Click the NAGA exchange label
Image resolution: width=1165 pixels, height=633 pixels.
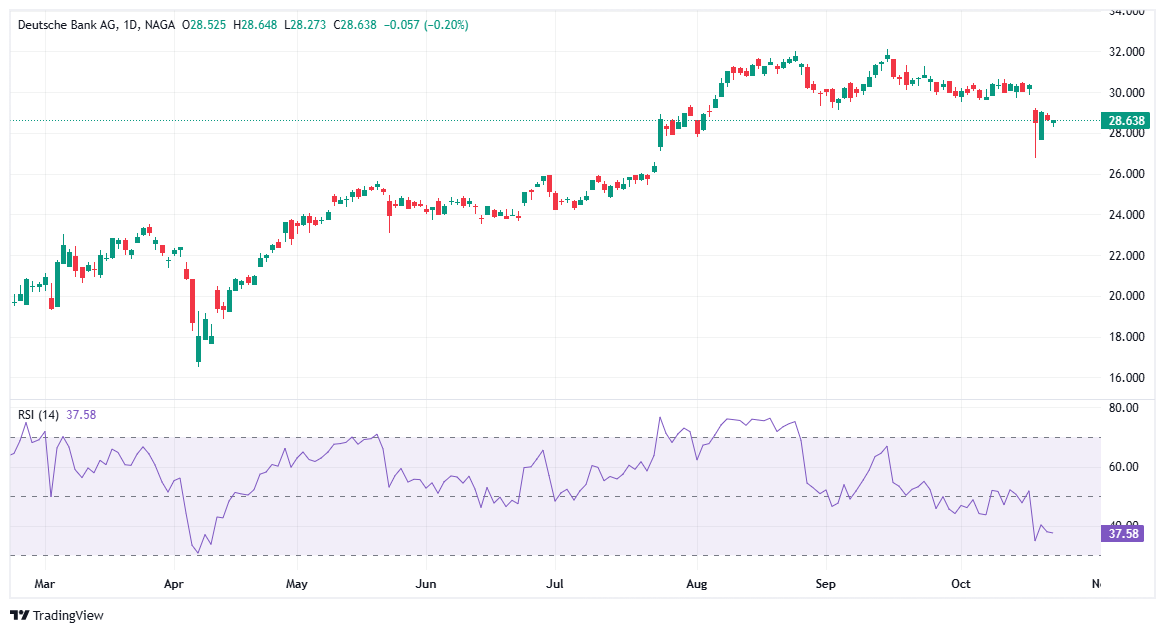[x=160, y=25]
